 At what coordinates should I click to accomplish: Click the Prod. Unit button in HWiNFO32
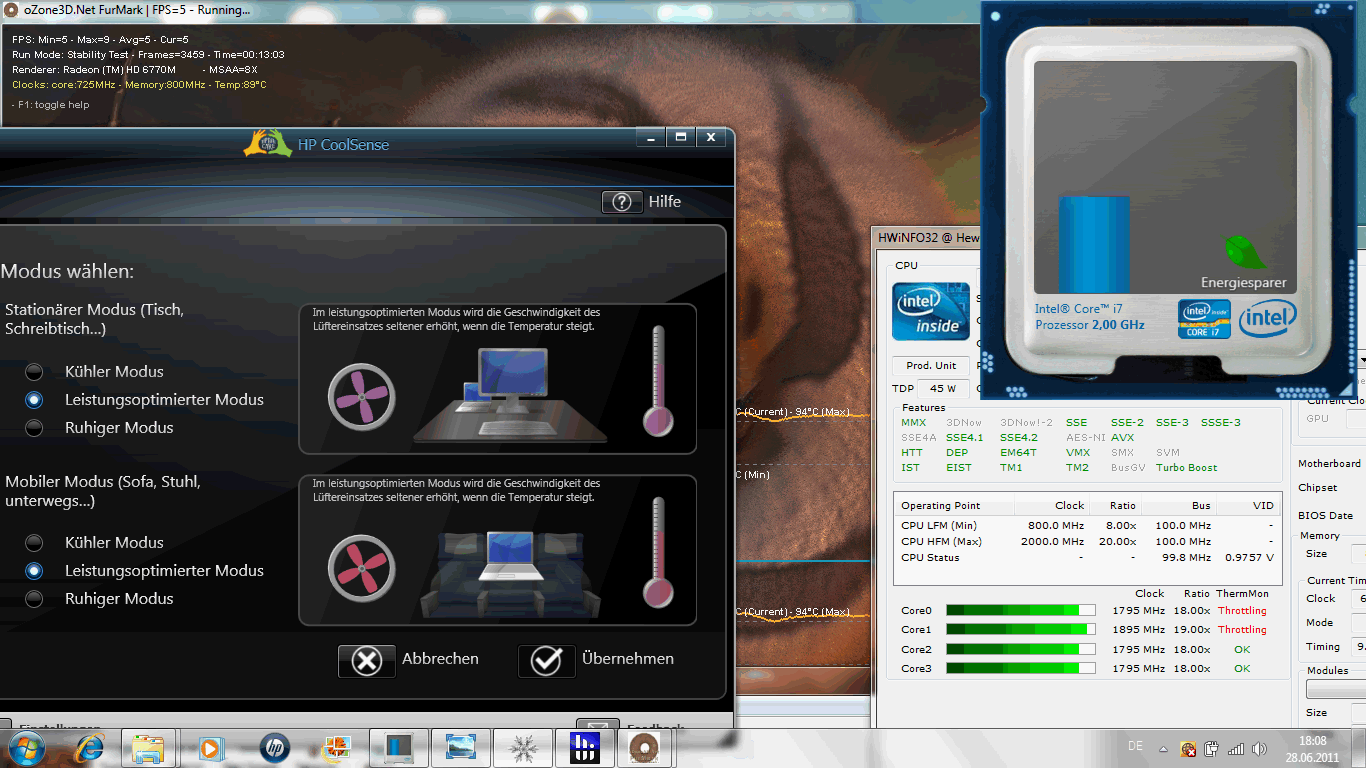931,365
